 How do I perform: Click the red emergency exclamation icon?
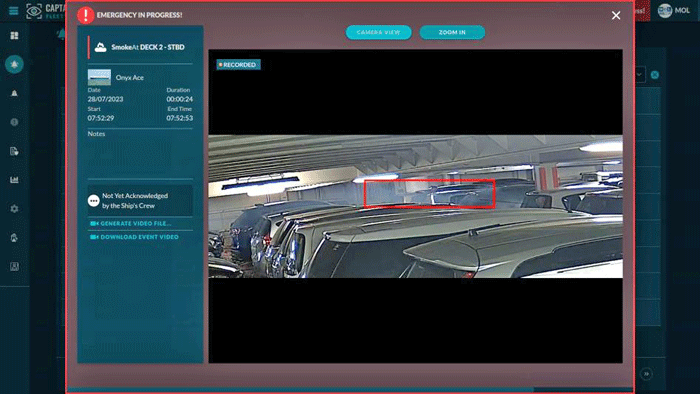point(85,15)
